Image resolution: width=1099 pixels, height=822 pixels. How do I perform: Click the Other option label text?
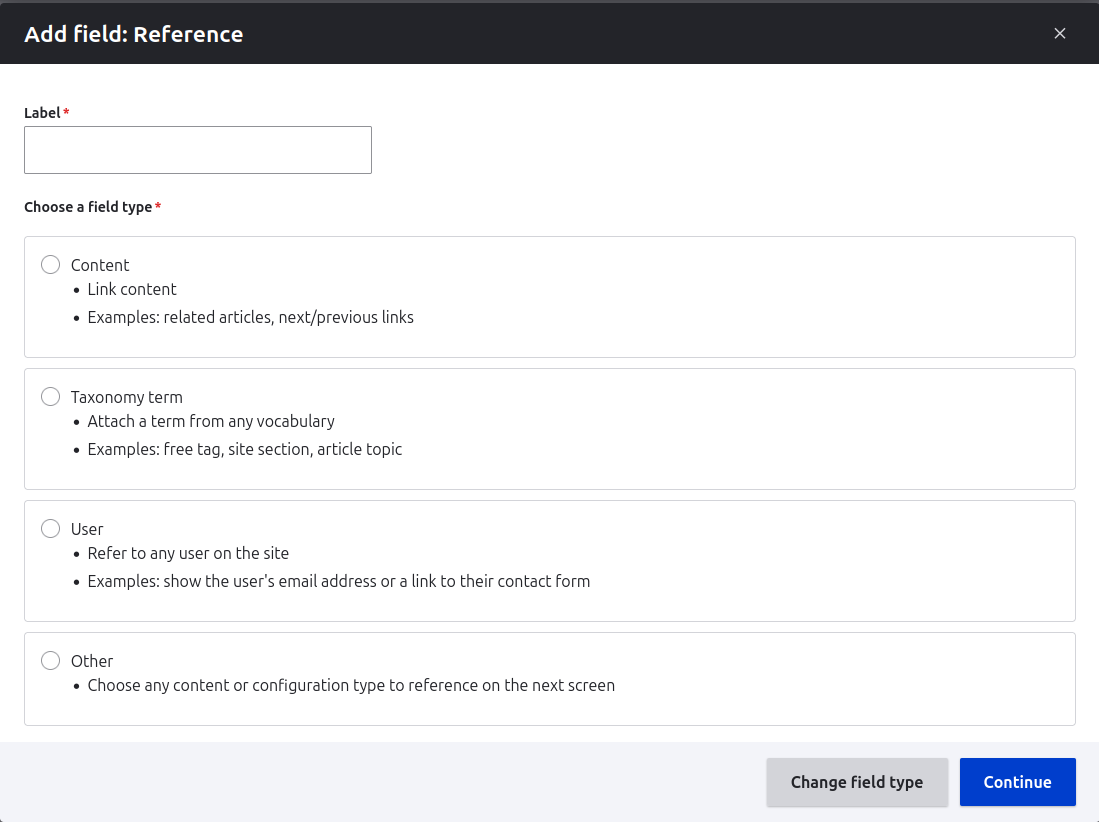click(92, 660)
